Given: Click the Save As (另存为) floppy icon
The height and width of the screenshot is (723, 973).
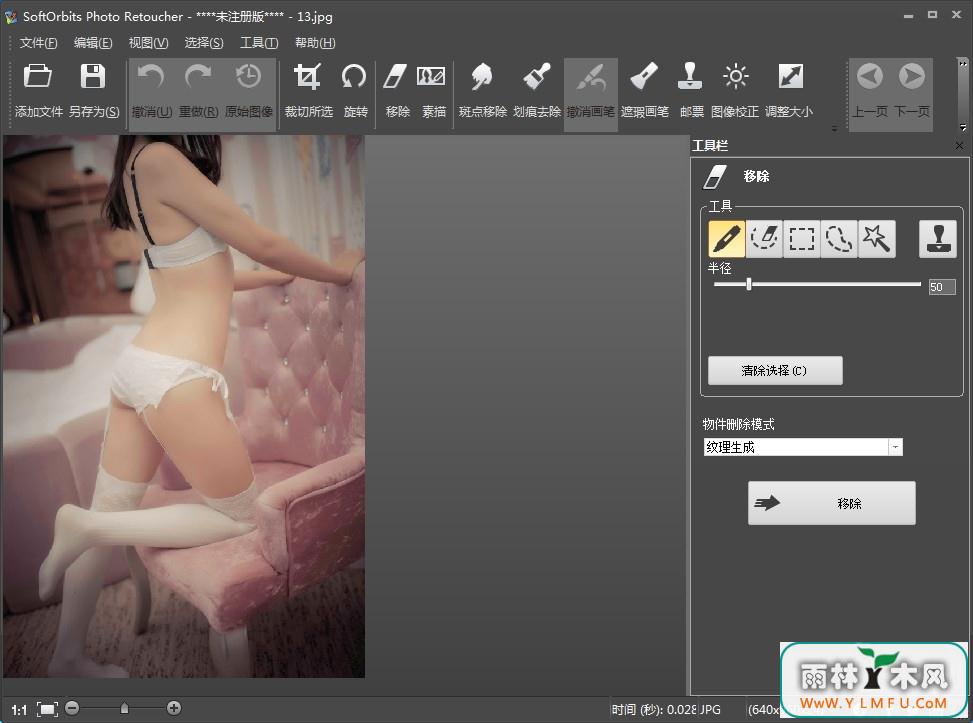Looking at the screenshot, I should tap(93, 76).
